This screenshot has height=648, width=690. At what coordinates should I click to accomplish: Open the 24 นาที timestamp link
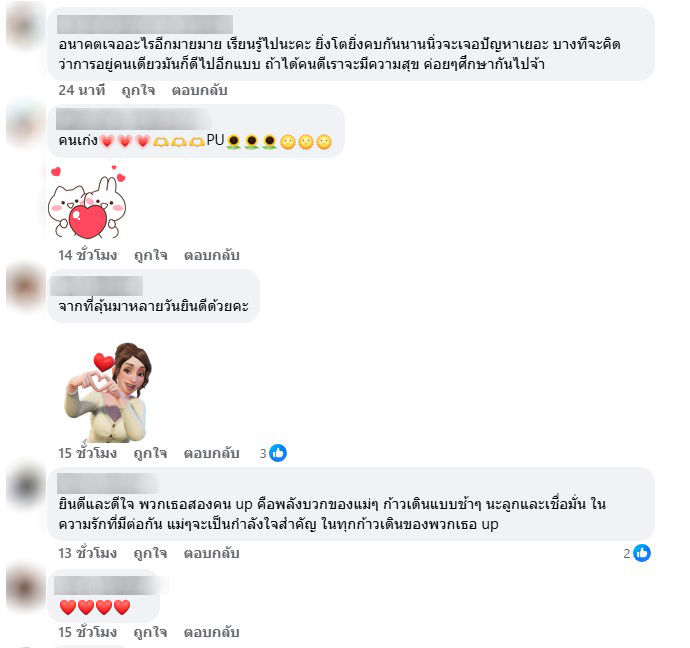point(82,90)
